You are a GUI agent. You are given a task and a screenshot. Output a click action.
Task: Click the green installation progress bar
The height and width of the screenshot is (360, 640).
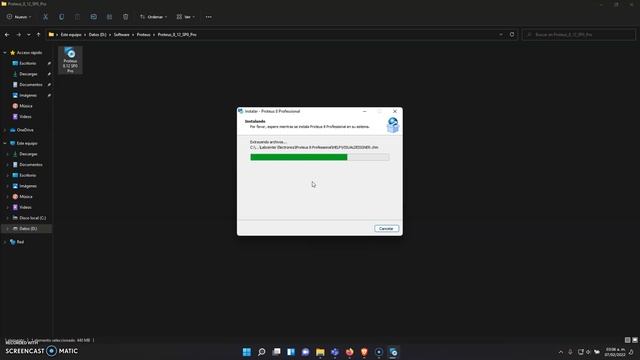(320, 157)
